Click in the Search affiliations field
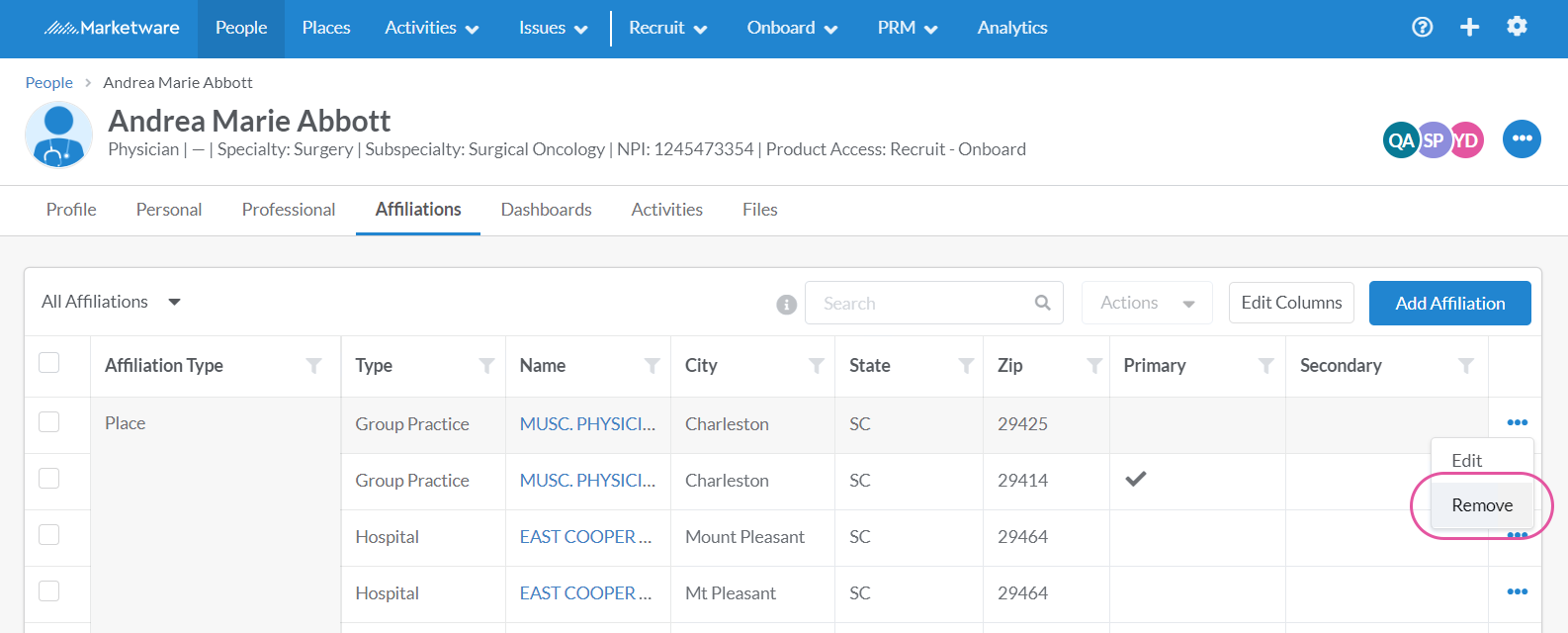The image size is (1568, 633). click(934, 303)
